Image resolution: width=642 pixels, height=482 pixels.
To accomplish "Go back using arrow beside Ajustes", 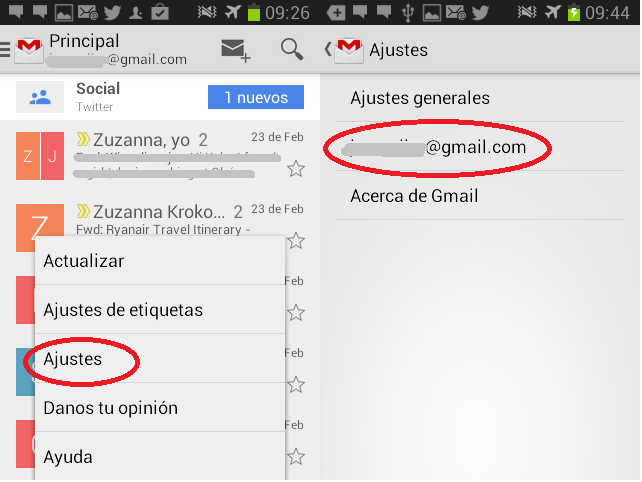I will (328, 50).
